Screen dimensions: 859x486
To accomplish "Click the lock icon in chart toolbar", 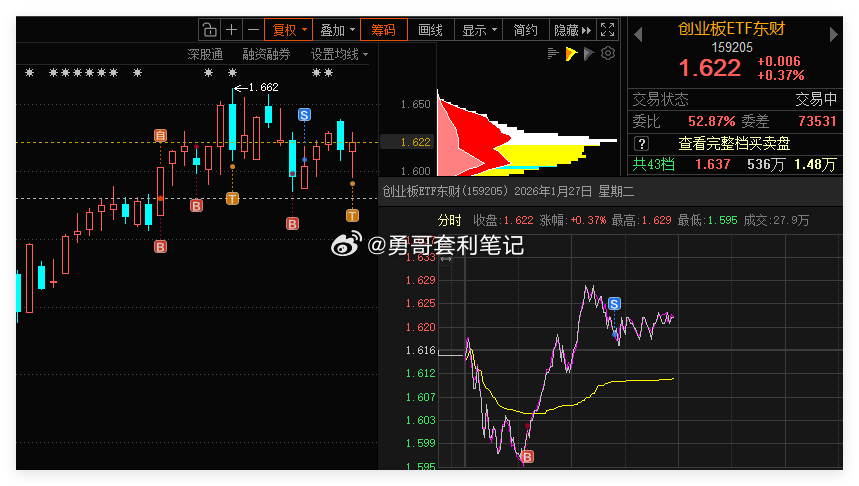I will pyautogui.click(x=209, y=30).
